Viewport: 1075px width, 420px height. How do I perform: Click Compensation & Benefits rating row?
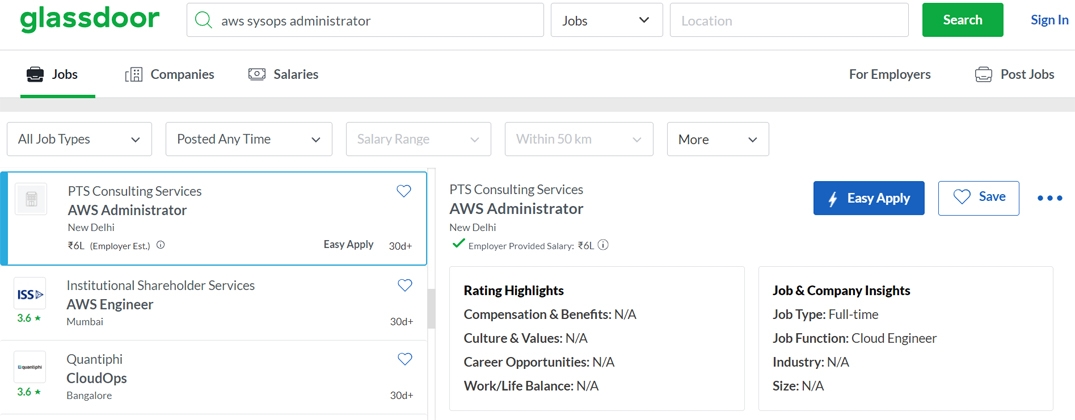550,314
